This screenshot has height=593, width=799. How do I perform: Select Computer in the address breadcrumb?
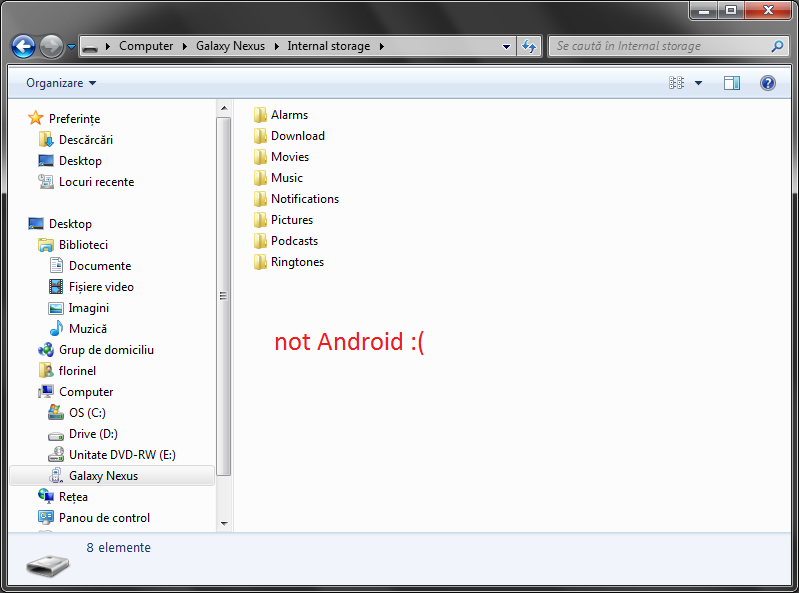pos(146,46)
